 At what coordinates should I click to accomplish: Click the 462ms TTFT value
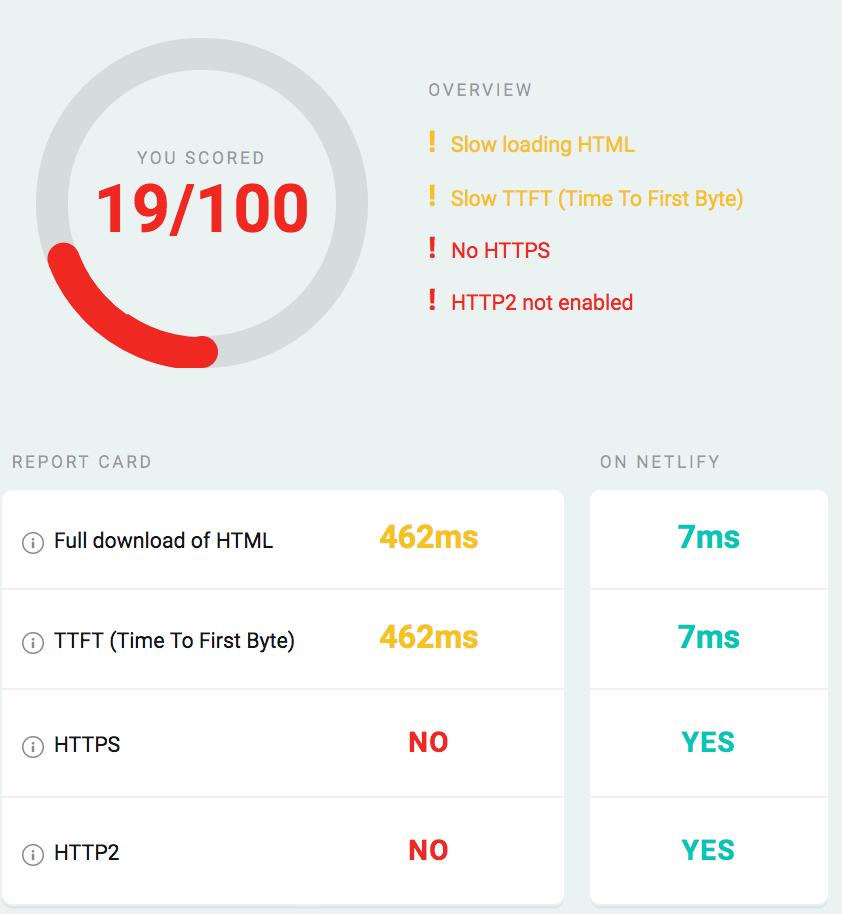click(x=428, y=638)
